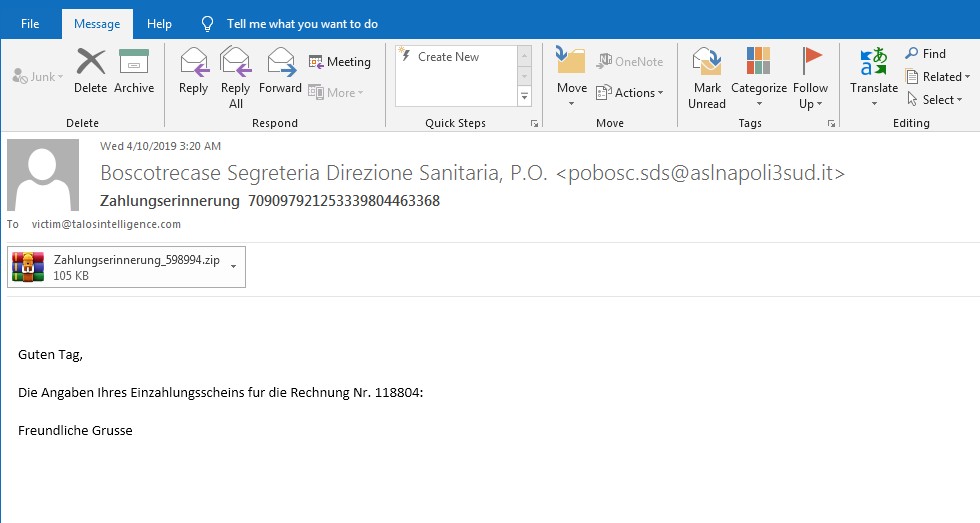
Task: Click the lightbulb Tell me icon
Action: pyautogui.click(x=207, y=24)
